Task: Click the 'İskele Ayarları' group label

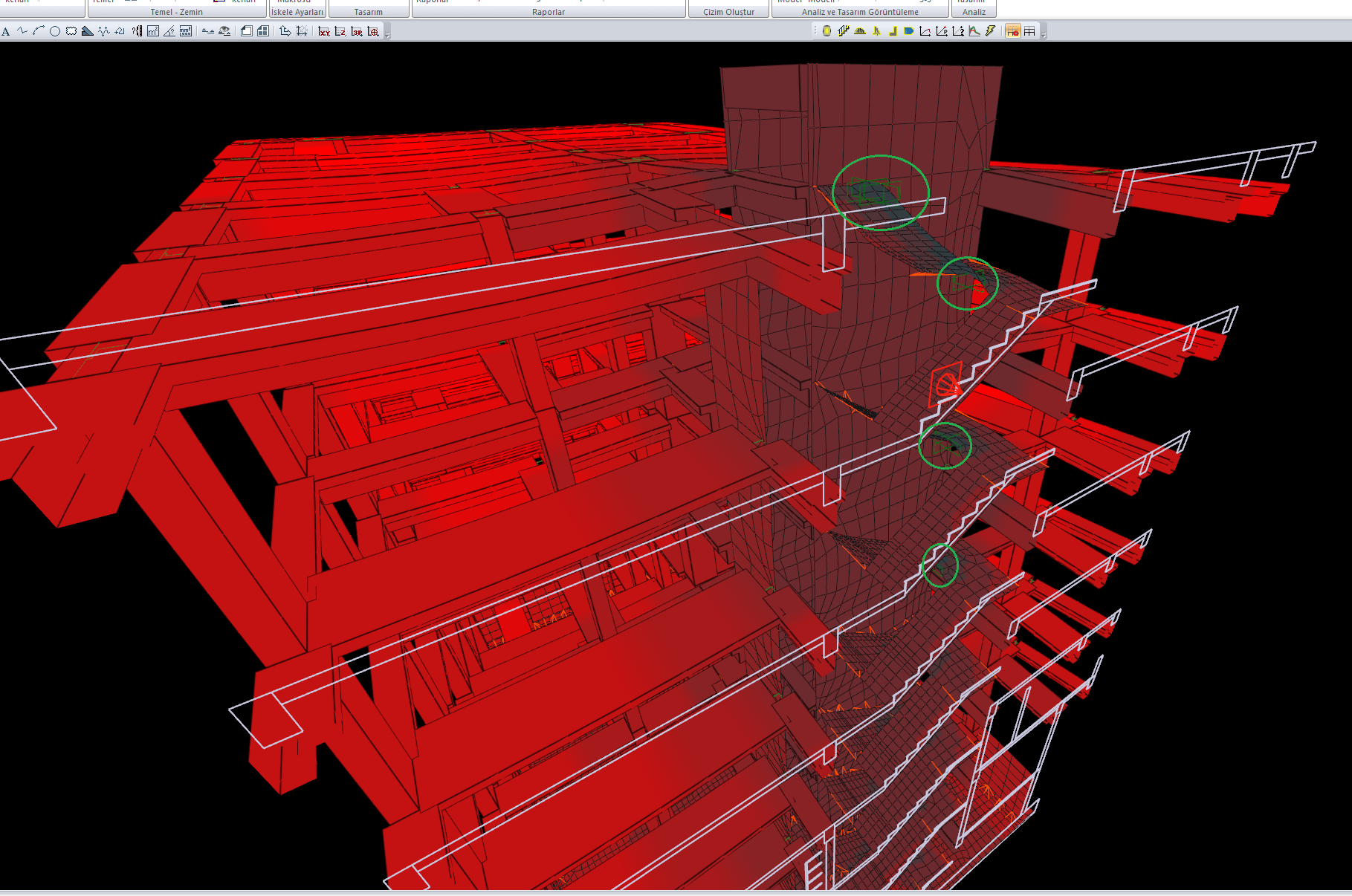Action: pos(297,12)
